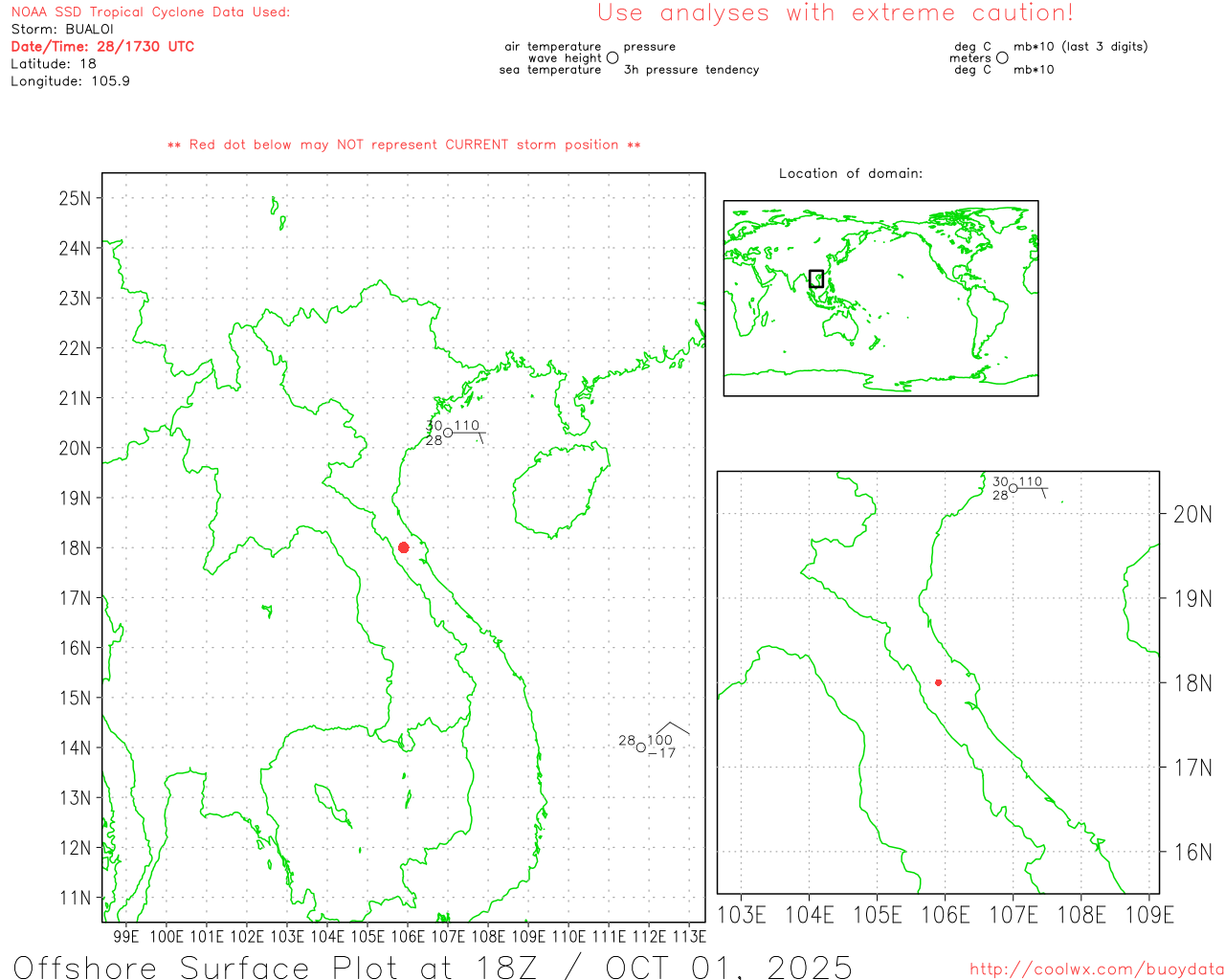Select station circle near 20N on main map

pos(448,433)
